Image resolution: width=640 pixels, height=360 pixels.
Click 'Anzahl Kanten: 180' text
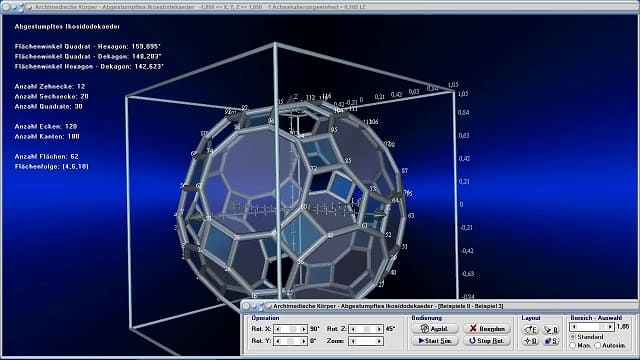point(47,136)
